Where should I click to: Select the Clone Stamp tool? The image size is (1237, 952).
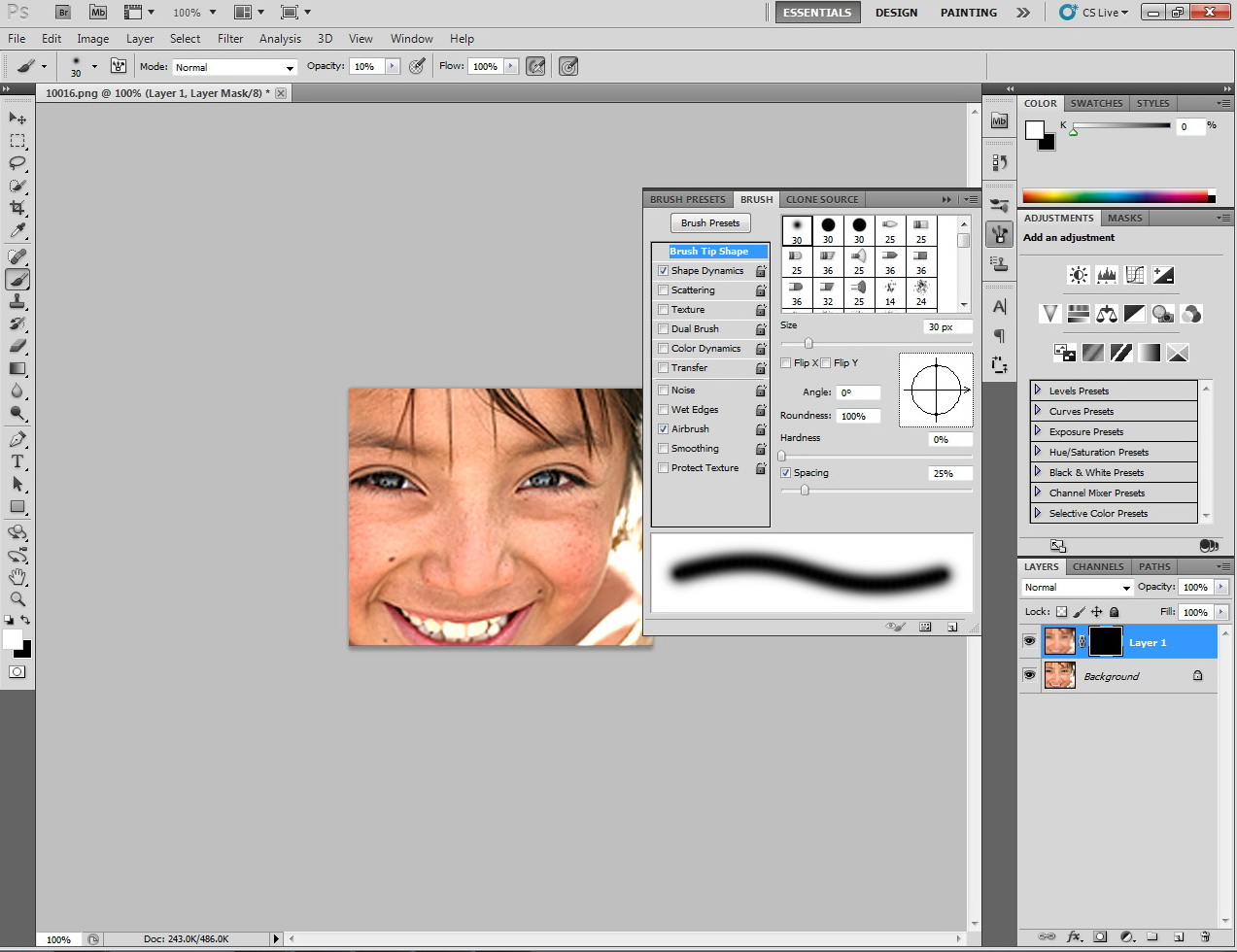(x=17, y=301)
